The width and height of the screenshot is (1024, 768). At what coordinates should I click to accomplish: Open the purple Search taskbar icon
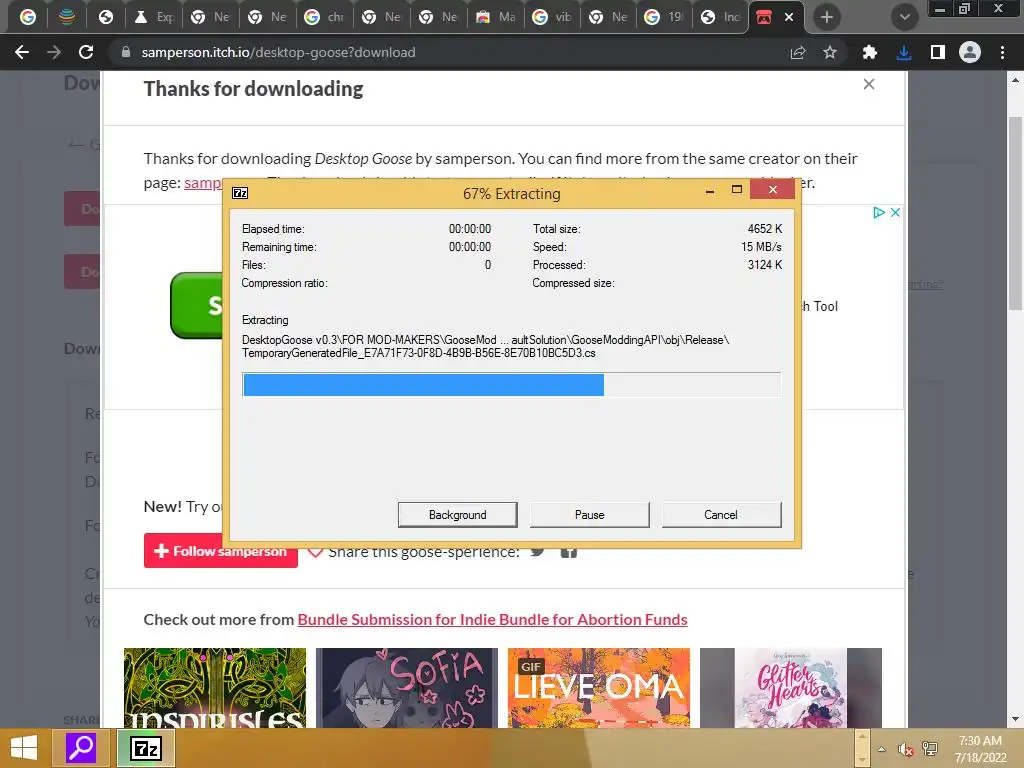[81, 748]
